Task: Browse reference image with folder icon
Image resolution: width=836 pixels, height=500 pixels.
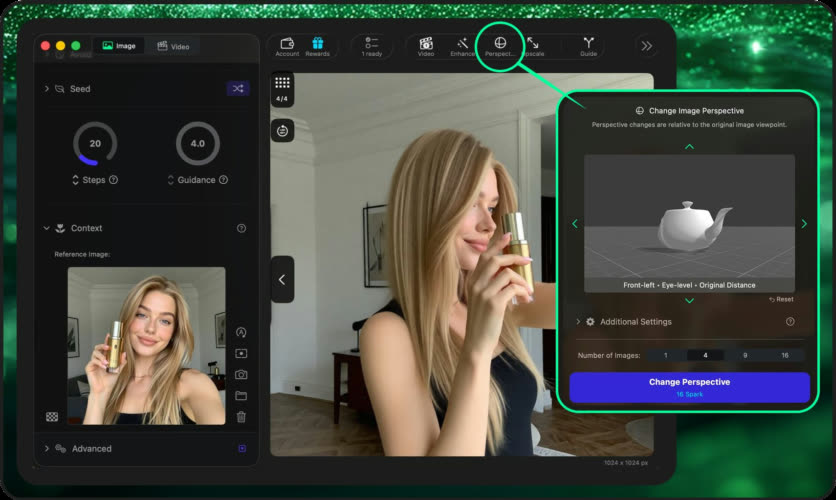Action: coord(241,396)
